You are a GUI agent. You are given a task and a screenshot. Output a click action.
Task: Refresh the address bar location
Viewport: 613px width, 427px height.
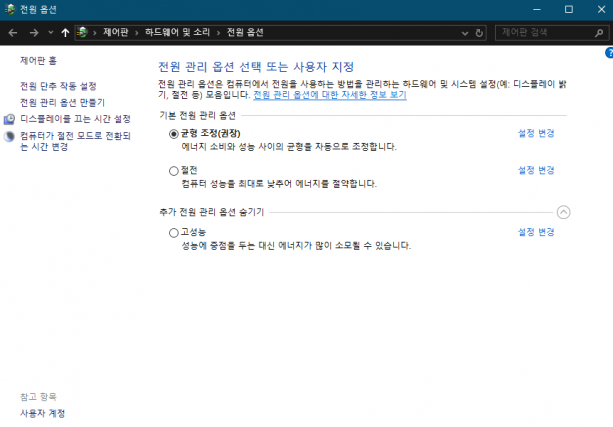click(480, 33)
